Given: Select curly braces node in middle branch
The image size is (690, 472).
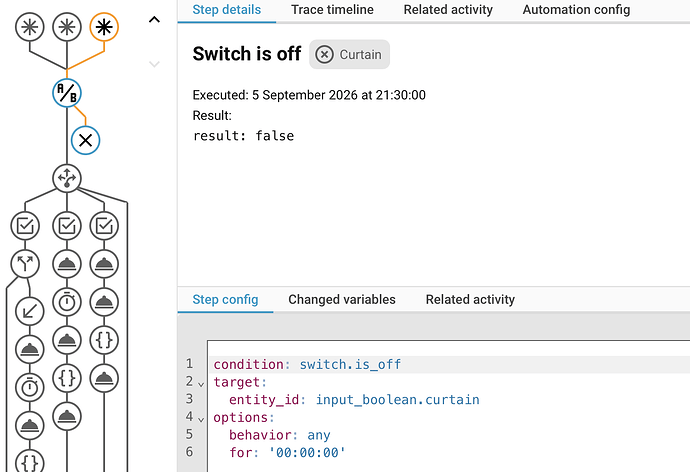Looking at the screenshot, I should (x=67, y=378).
